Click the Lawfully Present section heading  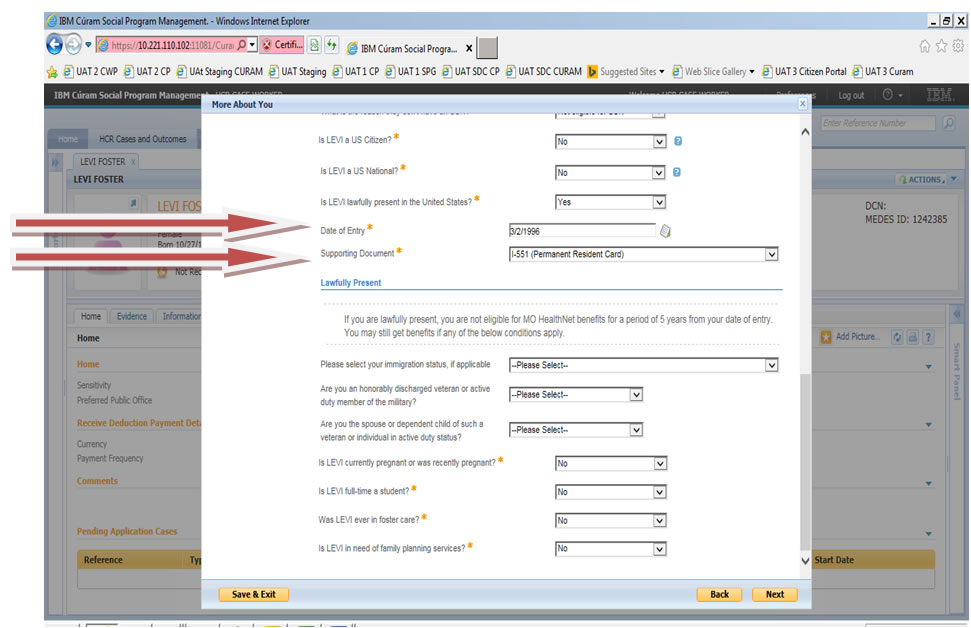tap(351, 283)
